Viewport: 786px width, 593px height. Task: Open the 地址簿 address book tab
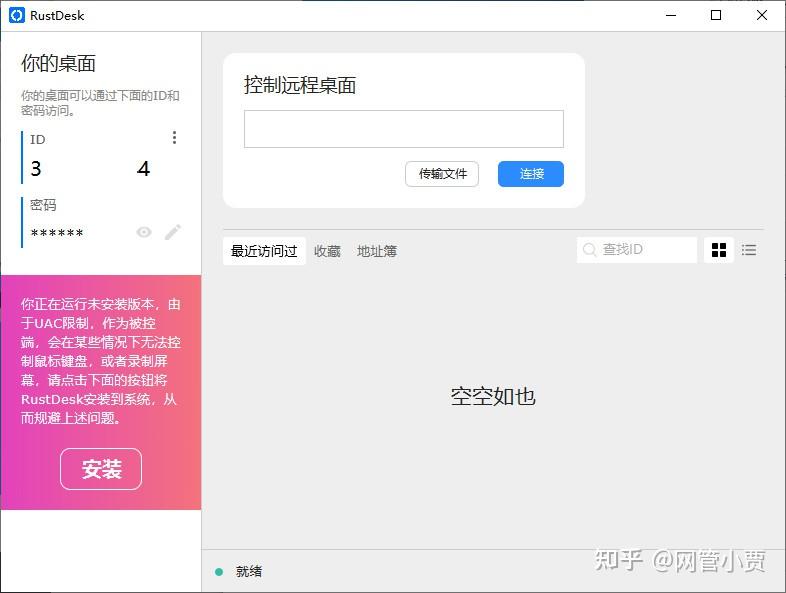377,251
